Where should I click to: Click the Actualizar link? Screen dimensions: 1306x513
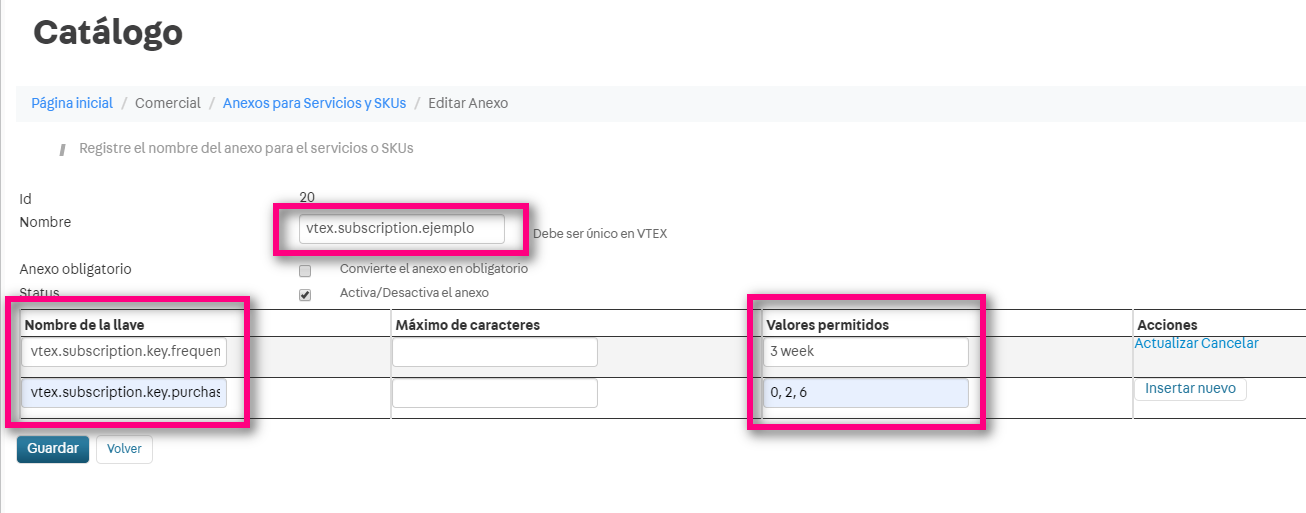1165,343
